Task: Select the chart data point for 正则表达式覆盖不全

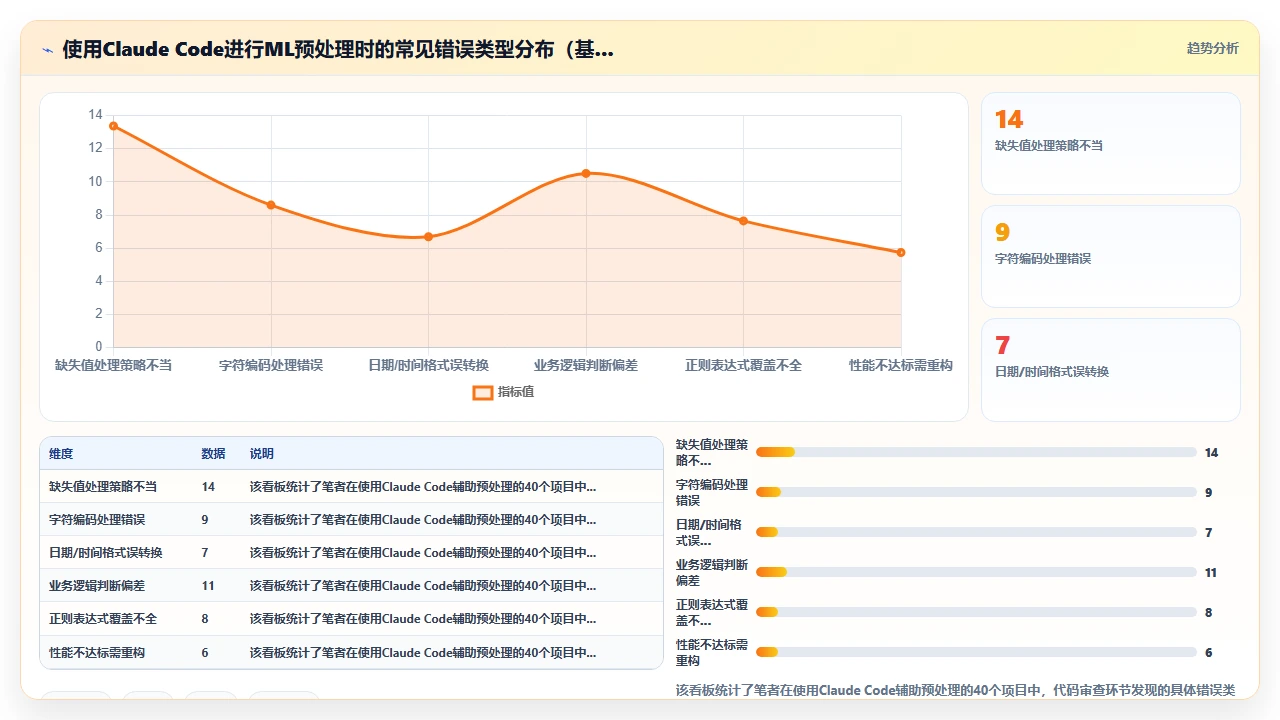Action: [x=743, y=220]
